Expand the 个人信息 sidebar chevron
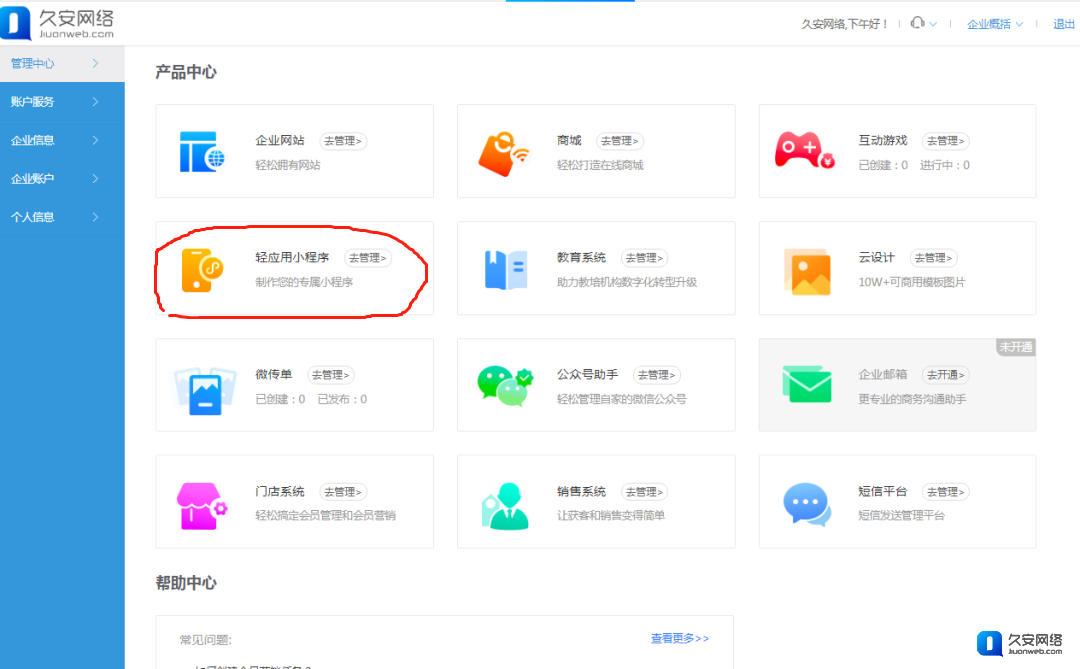This screenshot has height=669, width=1080. point(95,217)
